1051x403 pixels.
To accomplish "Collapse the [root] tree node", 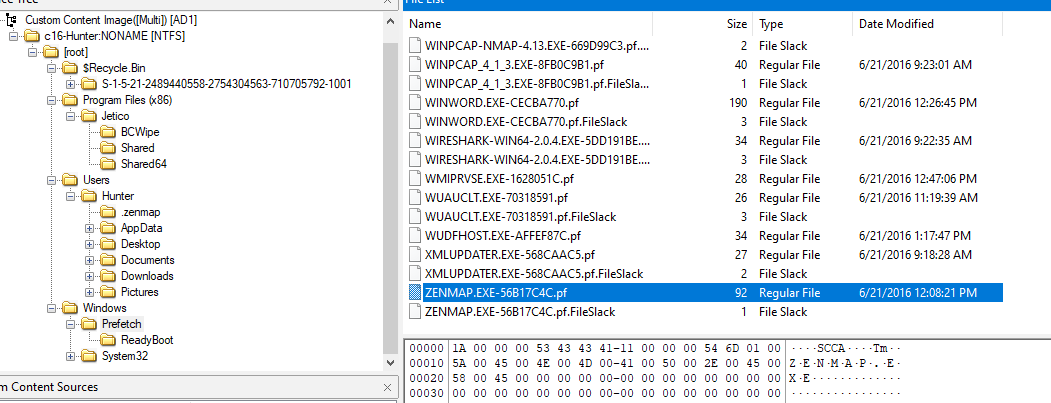I will [32, 52].
